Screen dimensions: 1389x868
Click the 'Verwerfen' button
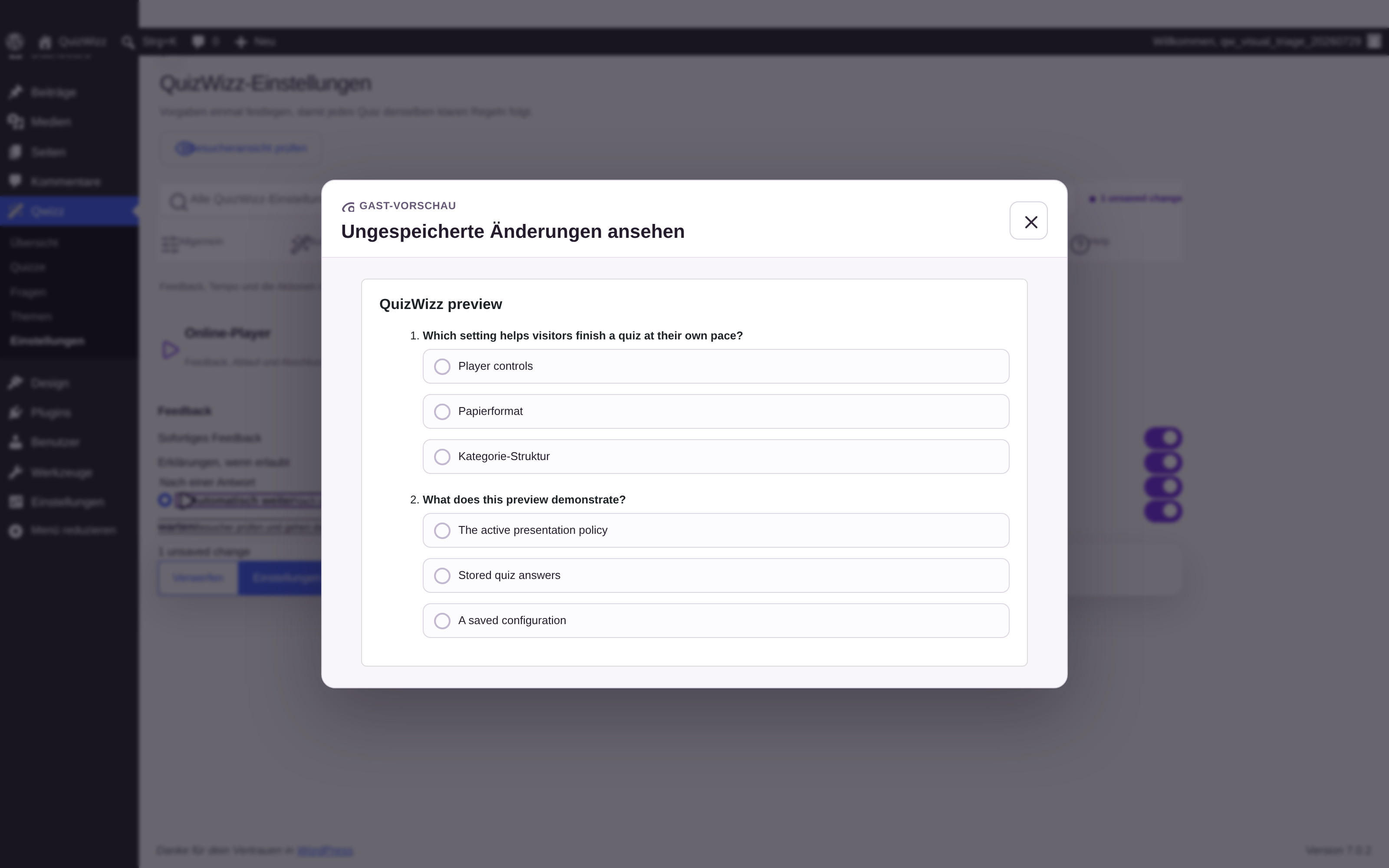click(199, 578)
